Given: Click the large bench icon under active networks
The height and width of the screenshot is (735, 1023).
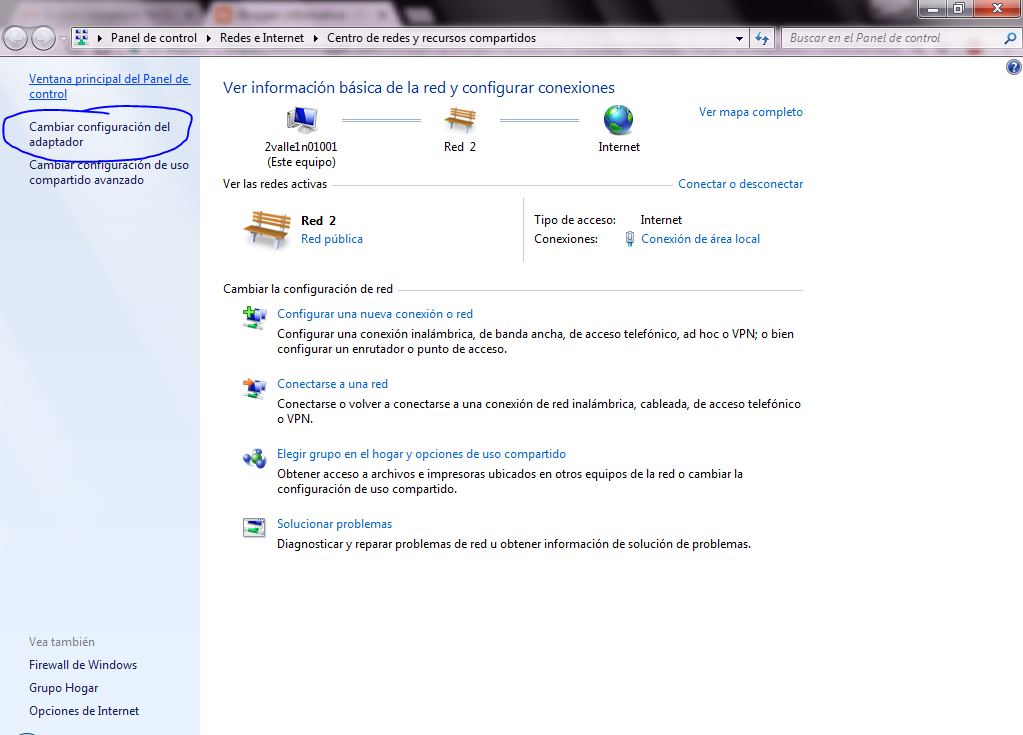Looking at the screenshot, I should click(x=267, y=230).
